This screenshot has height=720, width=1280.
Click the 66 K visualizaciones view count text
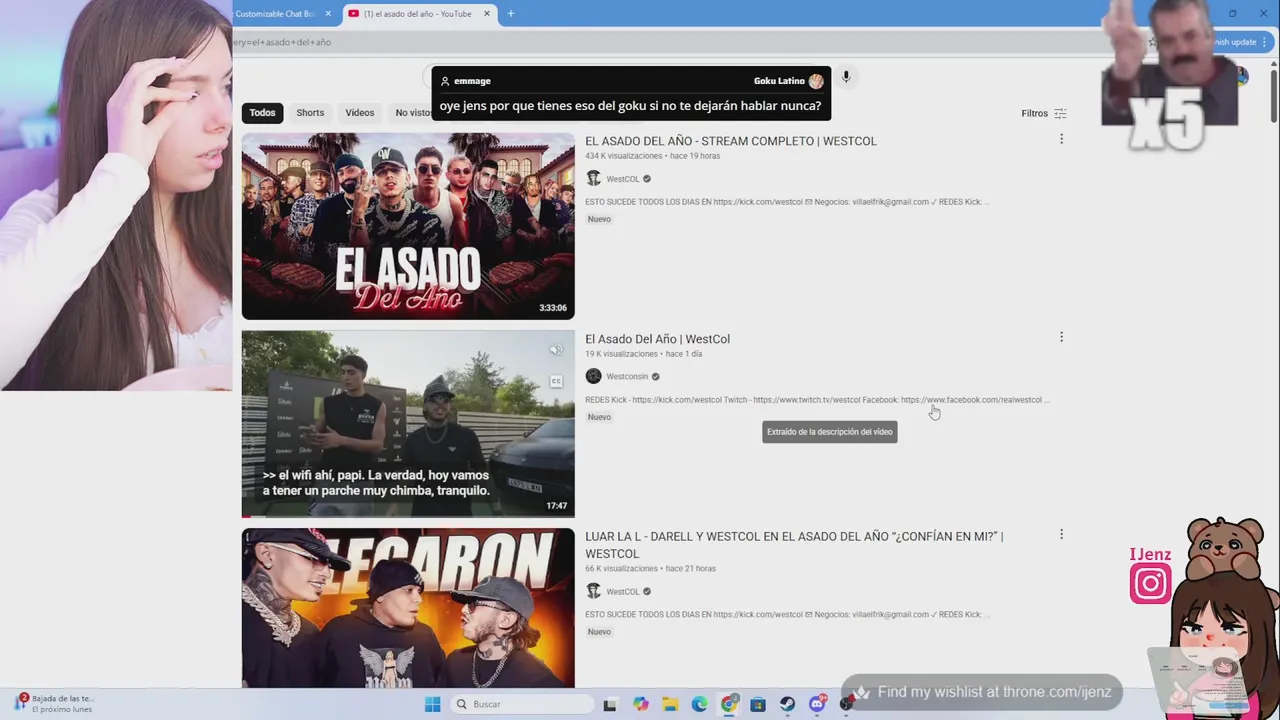pos(621,569)
